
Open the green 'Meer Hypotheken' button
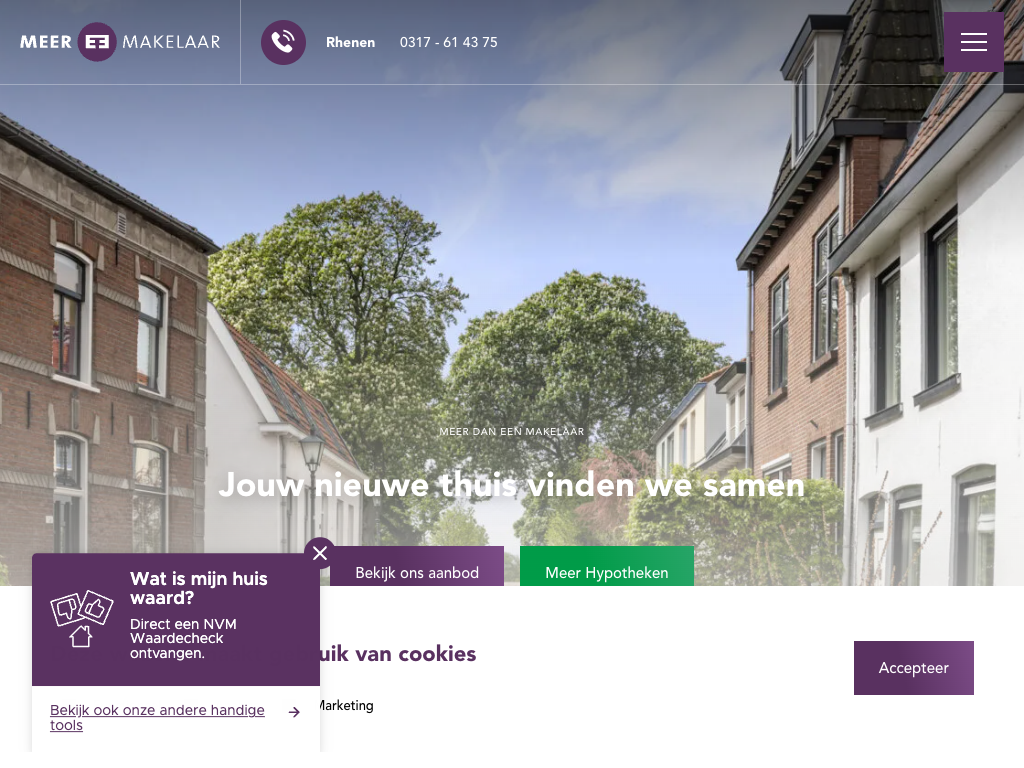[x=607, y=566]
